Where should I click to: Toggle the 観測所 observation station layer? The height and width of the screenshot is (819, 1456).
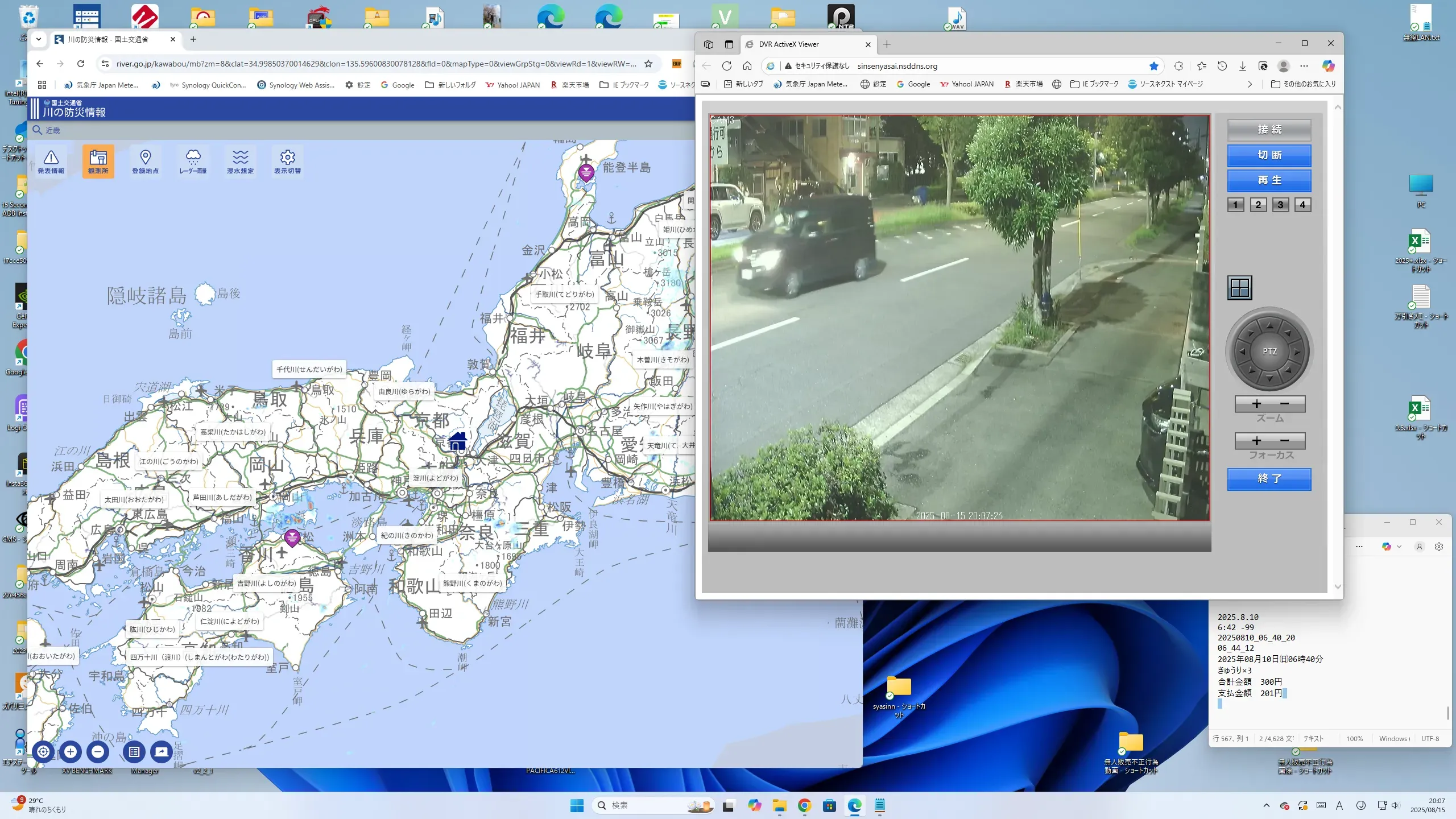point(98,161)
